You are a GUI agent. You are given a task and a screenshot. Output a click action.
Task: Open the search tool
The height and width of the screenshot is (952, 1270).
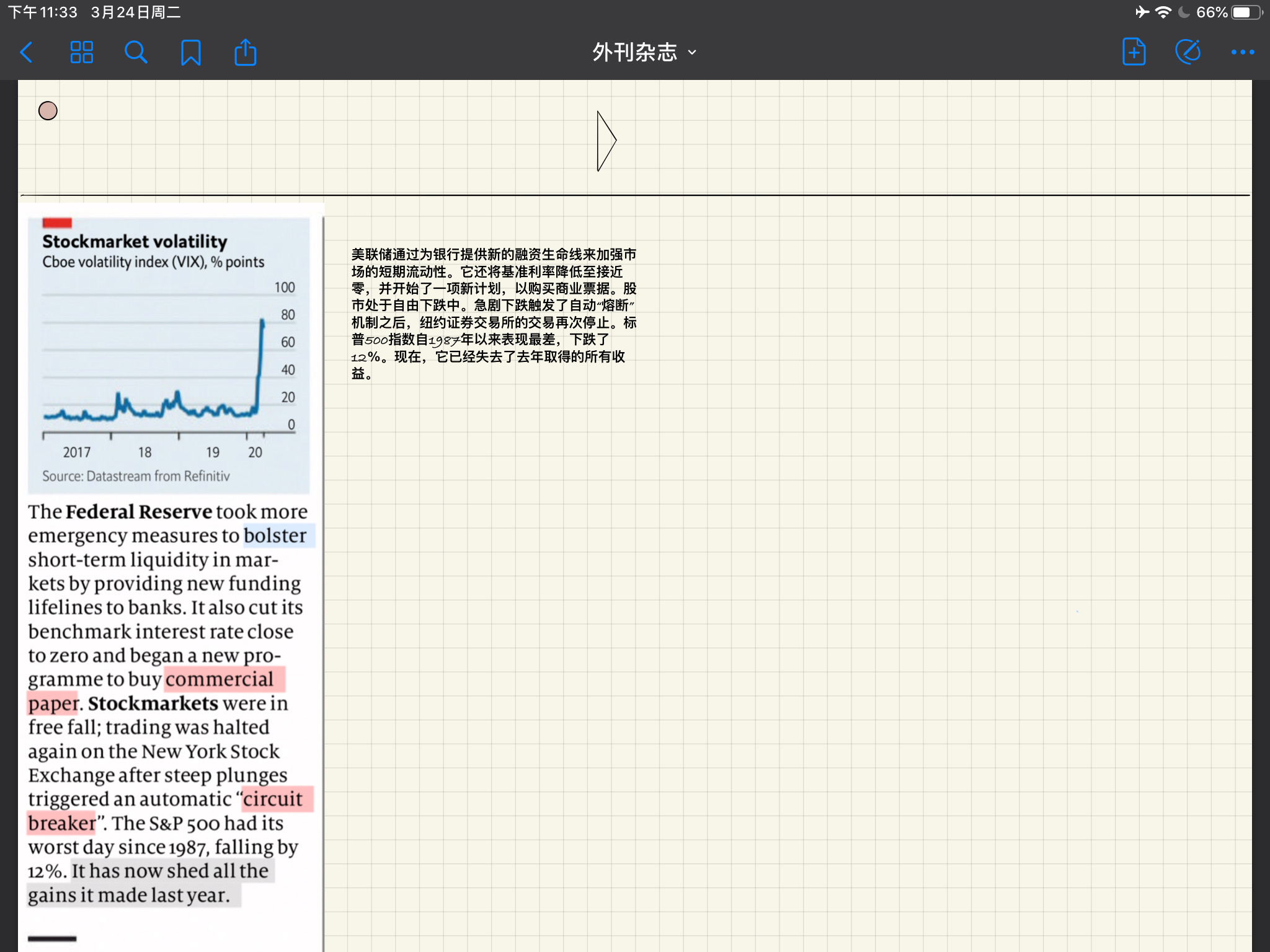(136, 53)
